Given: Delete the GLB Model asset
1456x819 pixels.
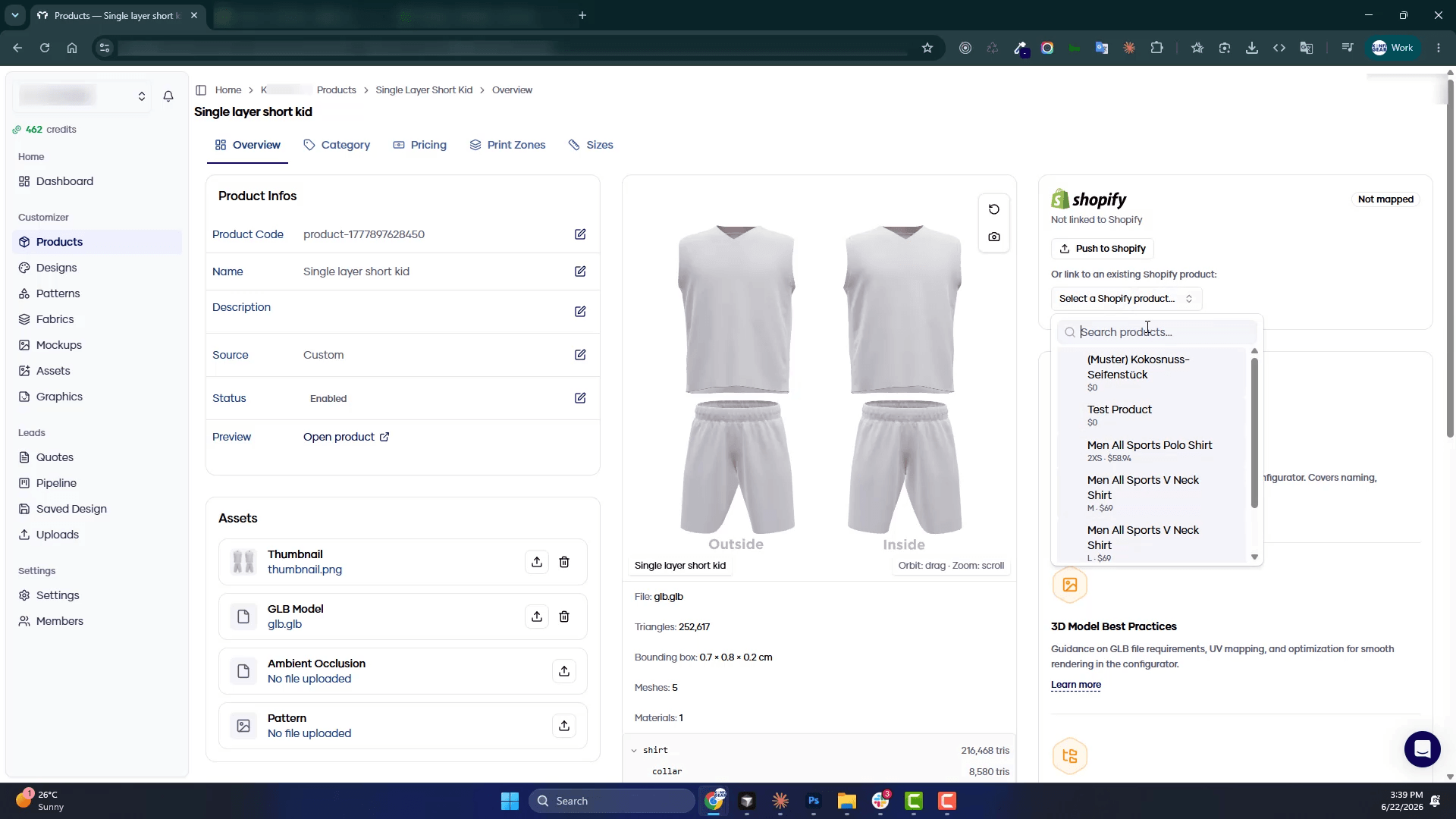Looking at the screenshot, I should pyautogui.click(x=564, y=617).
